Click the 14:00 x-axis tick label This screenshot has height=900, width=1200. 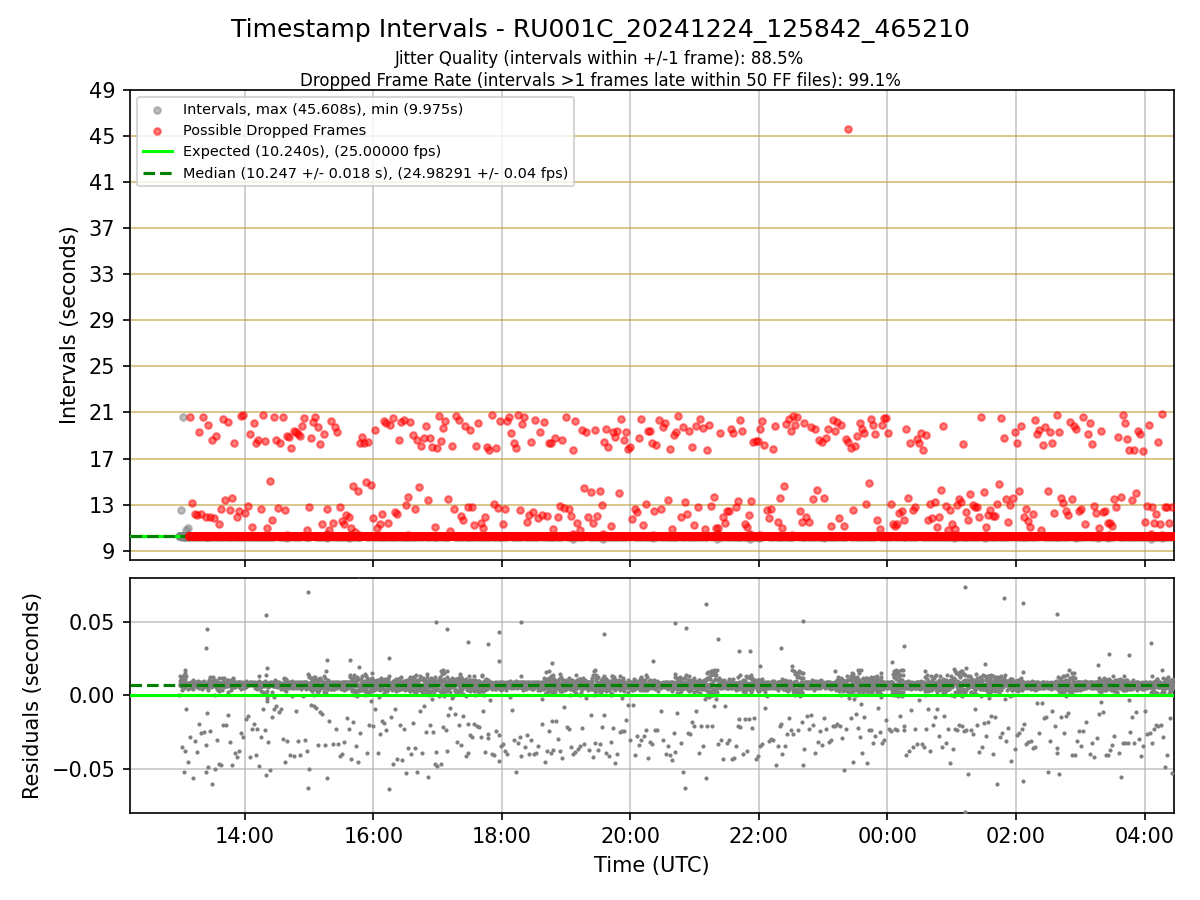coord(244,834)
